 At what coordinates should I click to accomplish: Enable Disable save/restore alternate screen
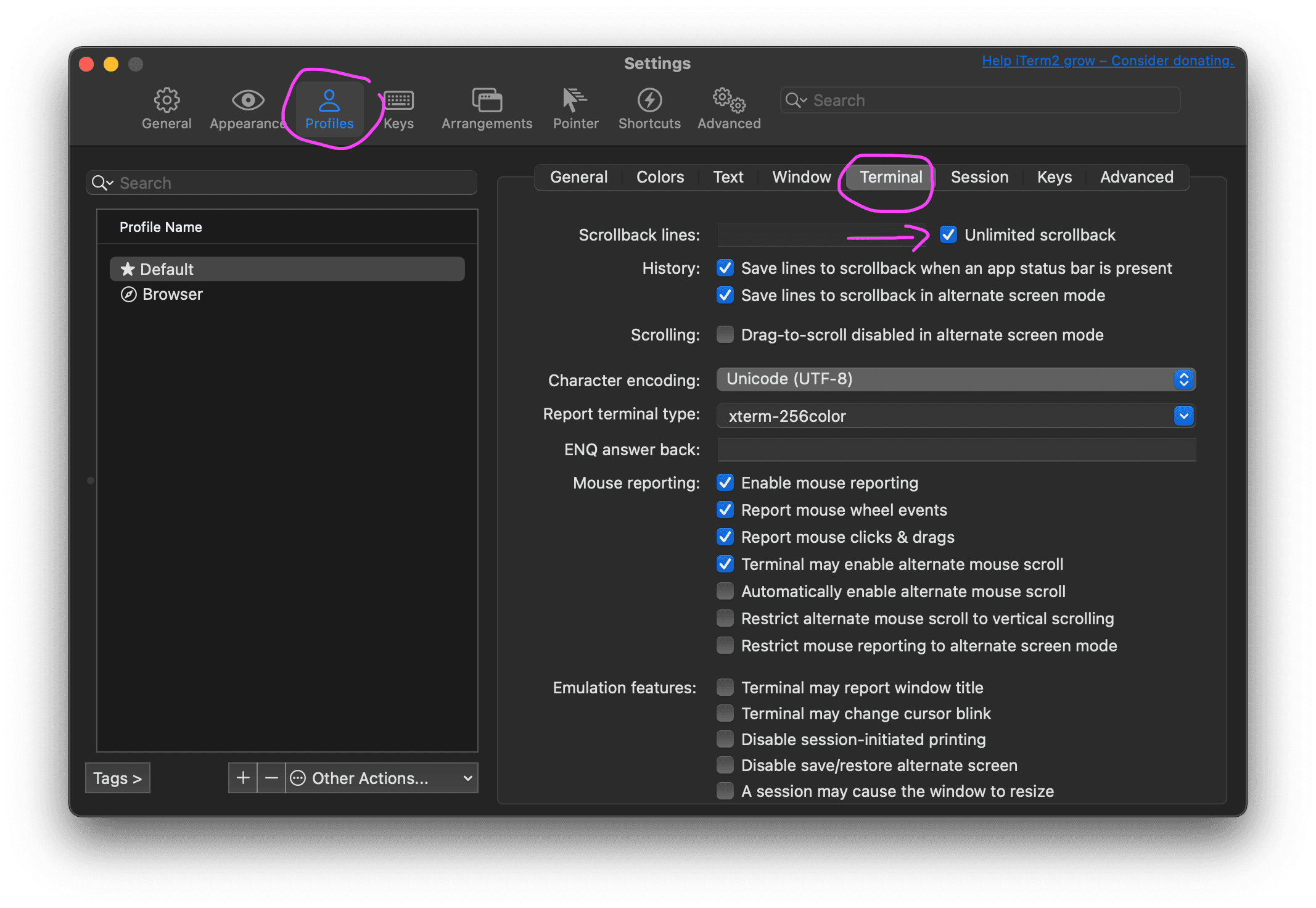tap(725, 765)
